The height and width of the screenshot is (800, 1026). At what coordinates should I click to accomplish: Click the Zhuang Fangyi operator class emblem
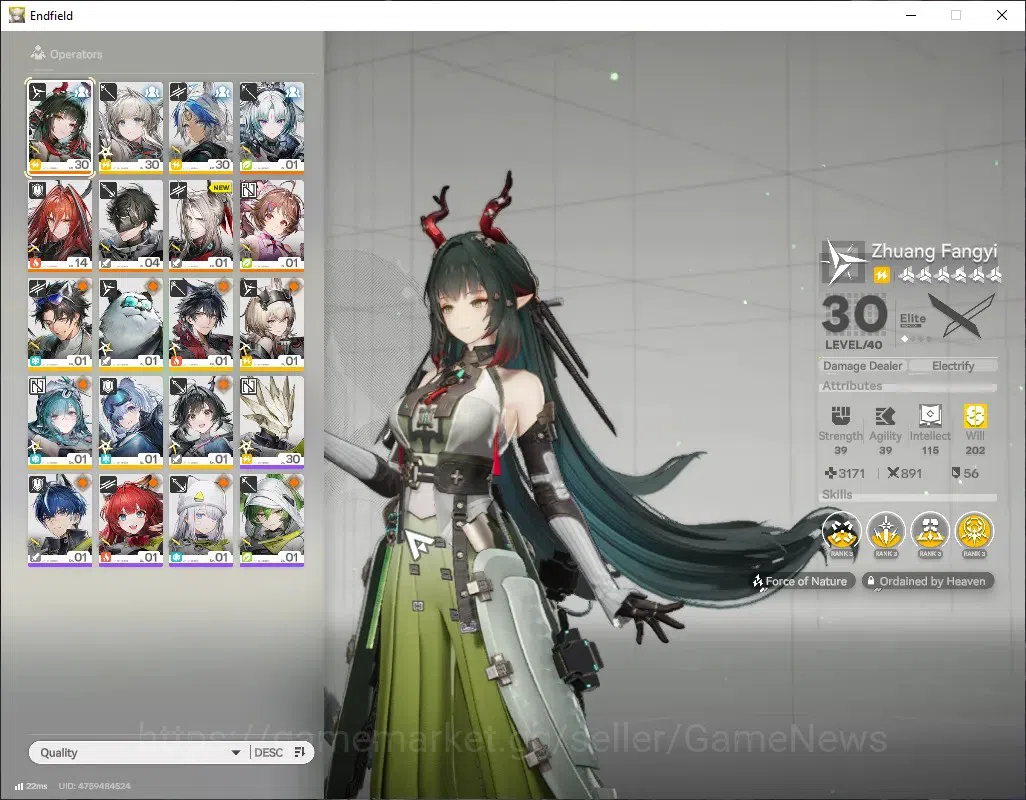843,262
